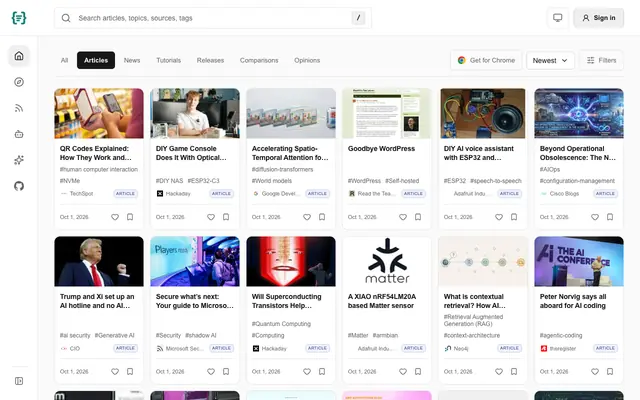Click the #shadow AI tag
The width and height of the screenshot is (640, 400).
(x=201, y=336)
